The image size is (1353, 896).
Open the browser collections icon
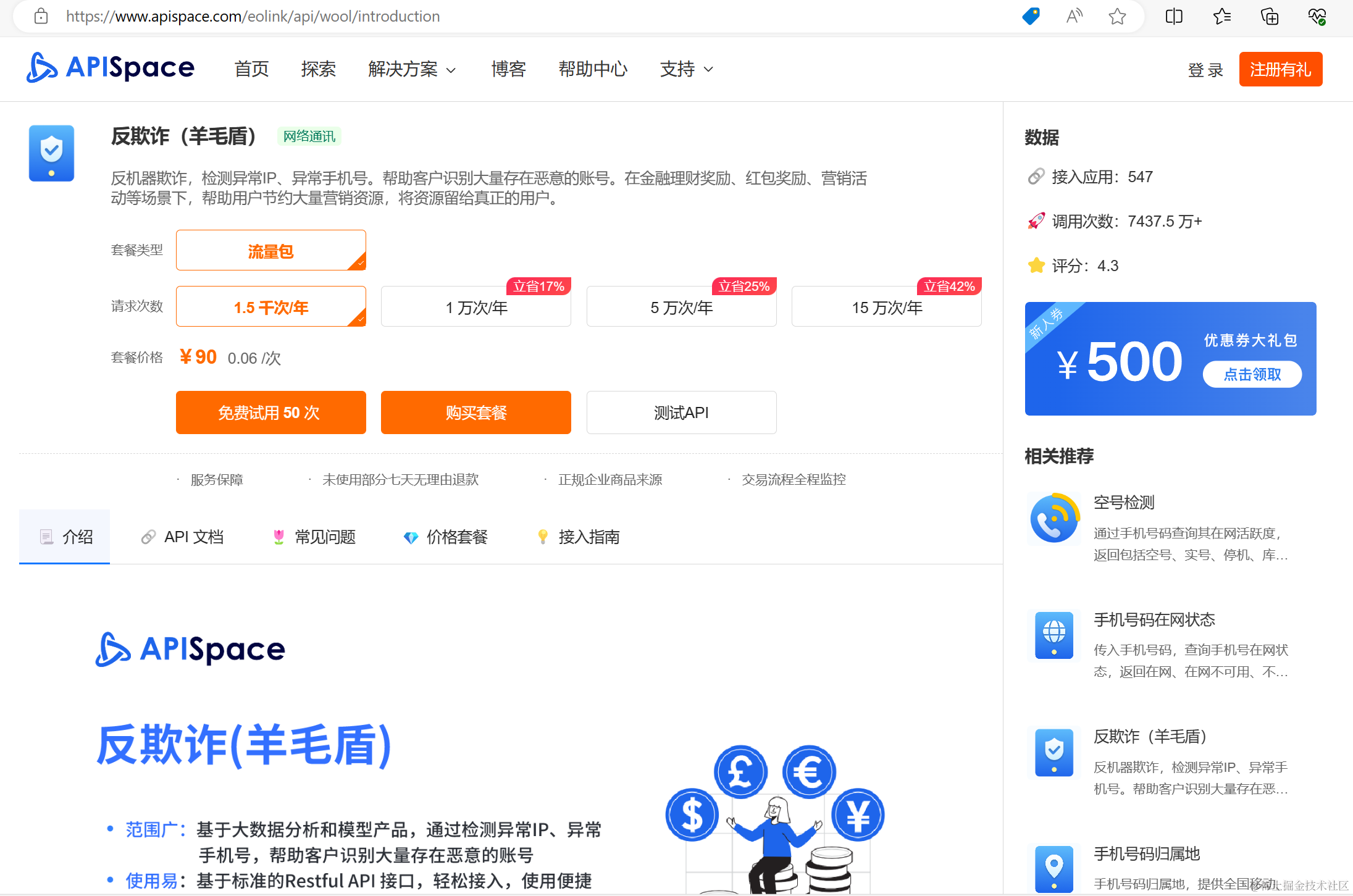coord(1269,17)
